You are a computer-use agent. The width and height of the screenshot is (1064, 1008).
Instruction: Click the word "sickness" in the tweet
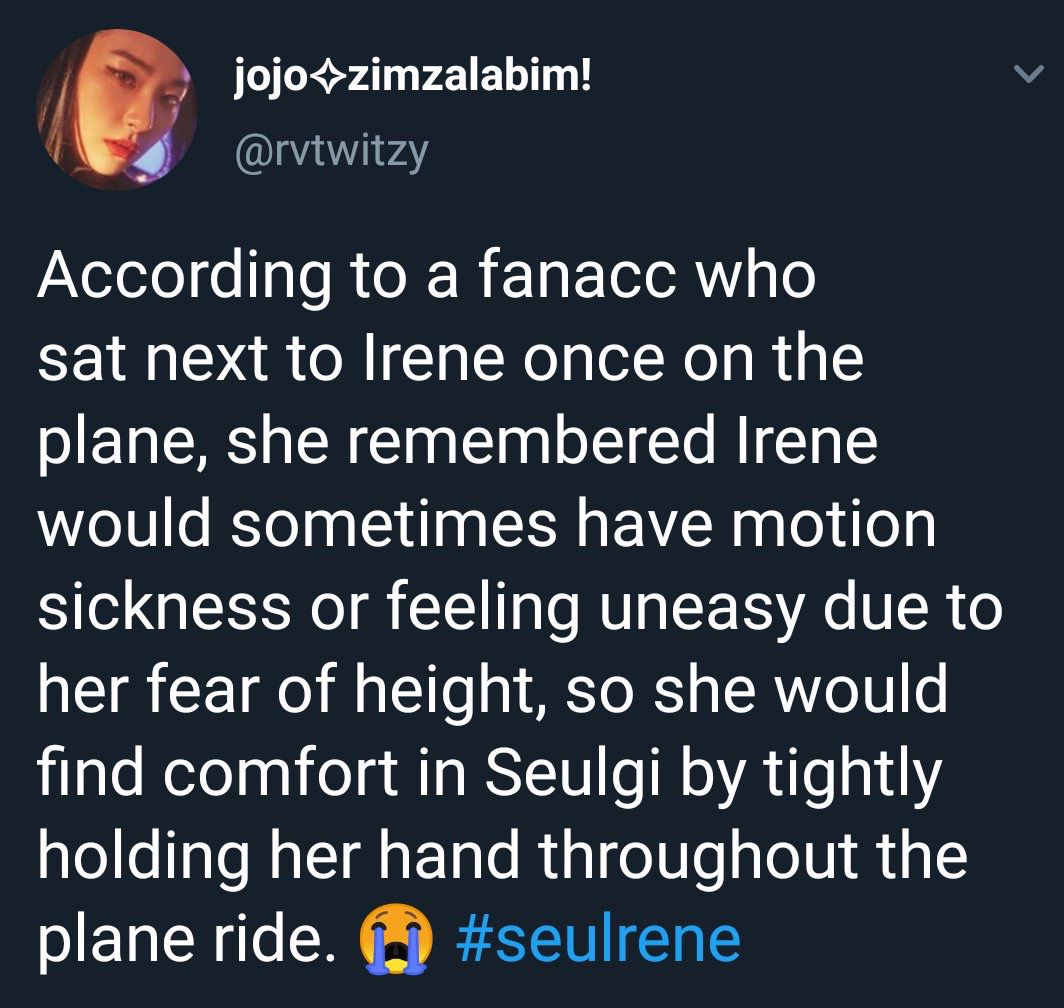point(164,607)
